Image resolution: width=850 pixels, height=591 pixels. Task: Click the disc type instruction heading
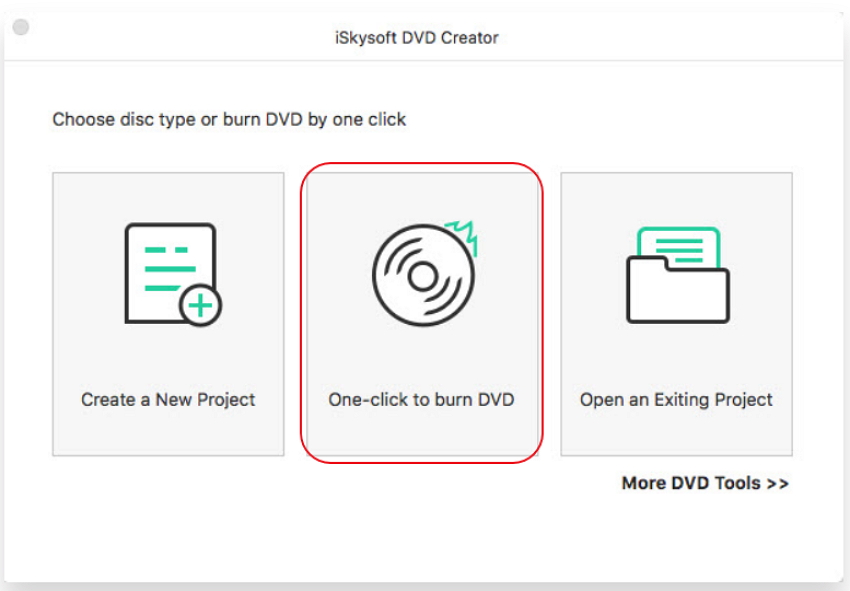(229, 119)
